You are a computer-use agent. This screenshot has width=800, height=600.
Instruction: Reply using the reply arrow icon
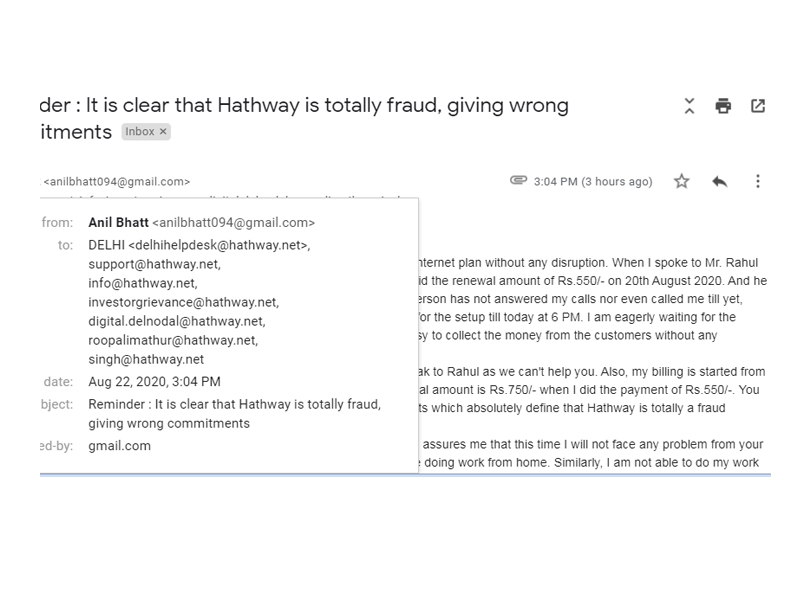coord(719,181)
